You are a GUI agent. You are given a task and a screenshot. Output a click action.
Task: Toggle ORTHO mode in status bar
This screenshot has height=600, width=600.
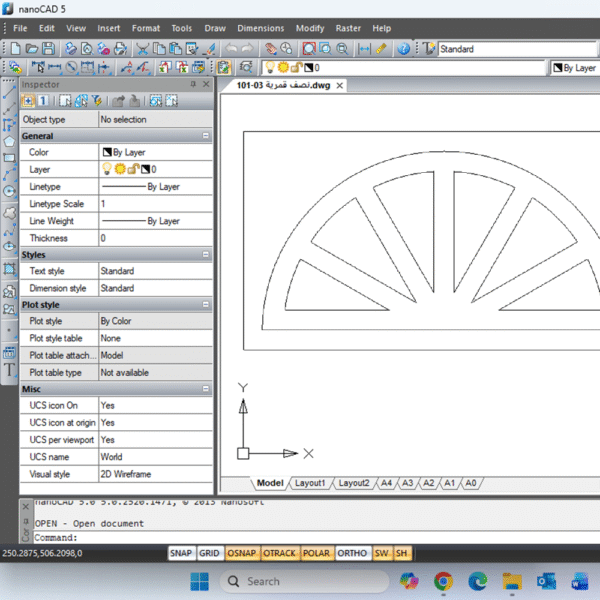pos(351,553)
